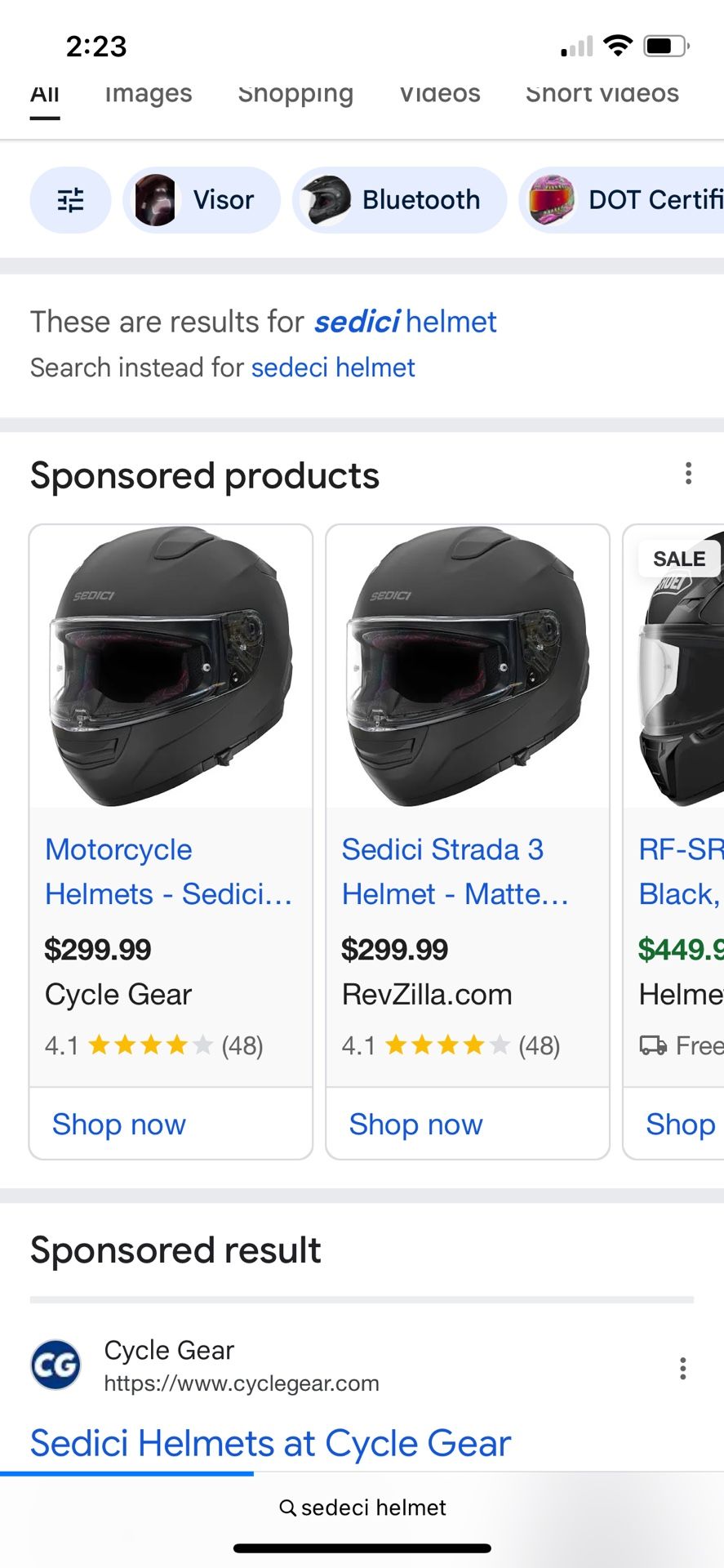This screenshot has height=1568, width=724.
Task: Tap the Sedici Strada 3 helmet photo
Action: 466,667
